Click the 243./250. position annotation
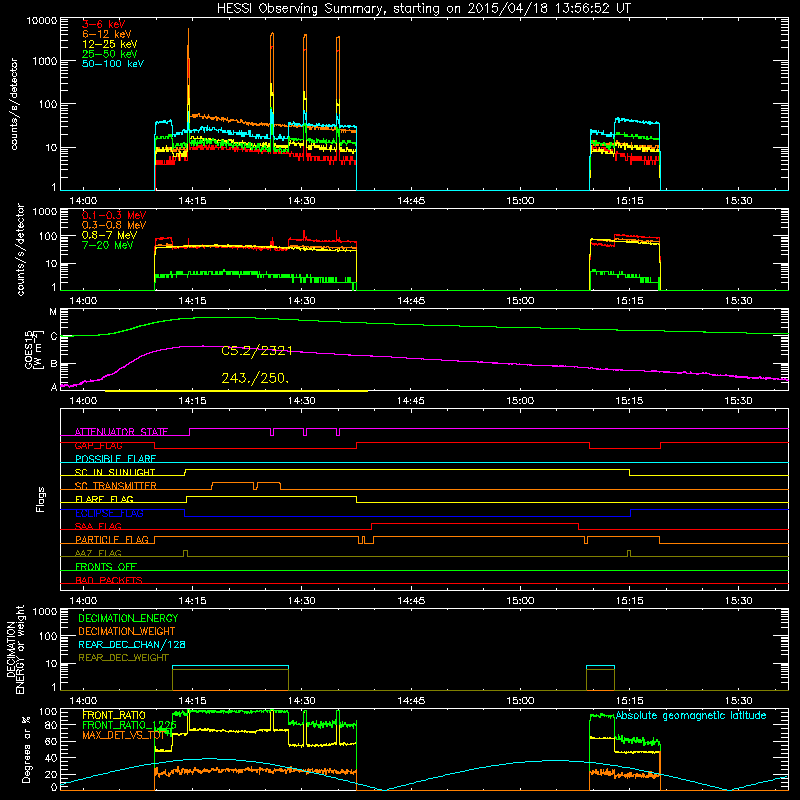The width and height of the screenshot is (800, 800). (255, 378)
